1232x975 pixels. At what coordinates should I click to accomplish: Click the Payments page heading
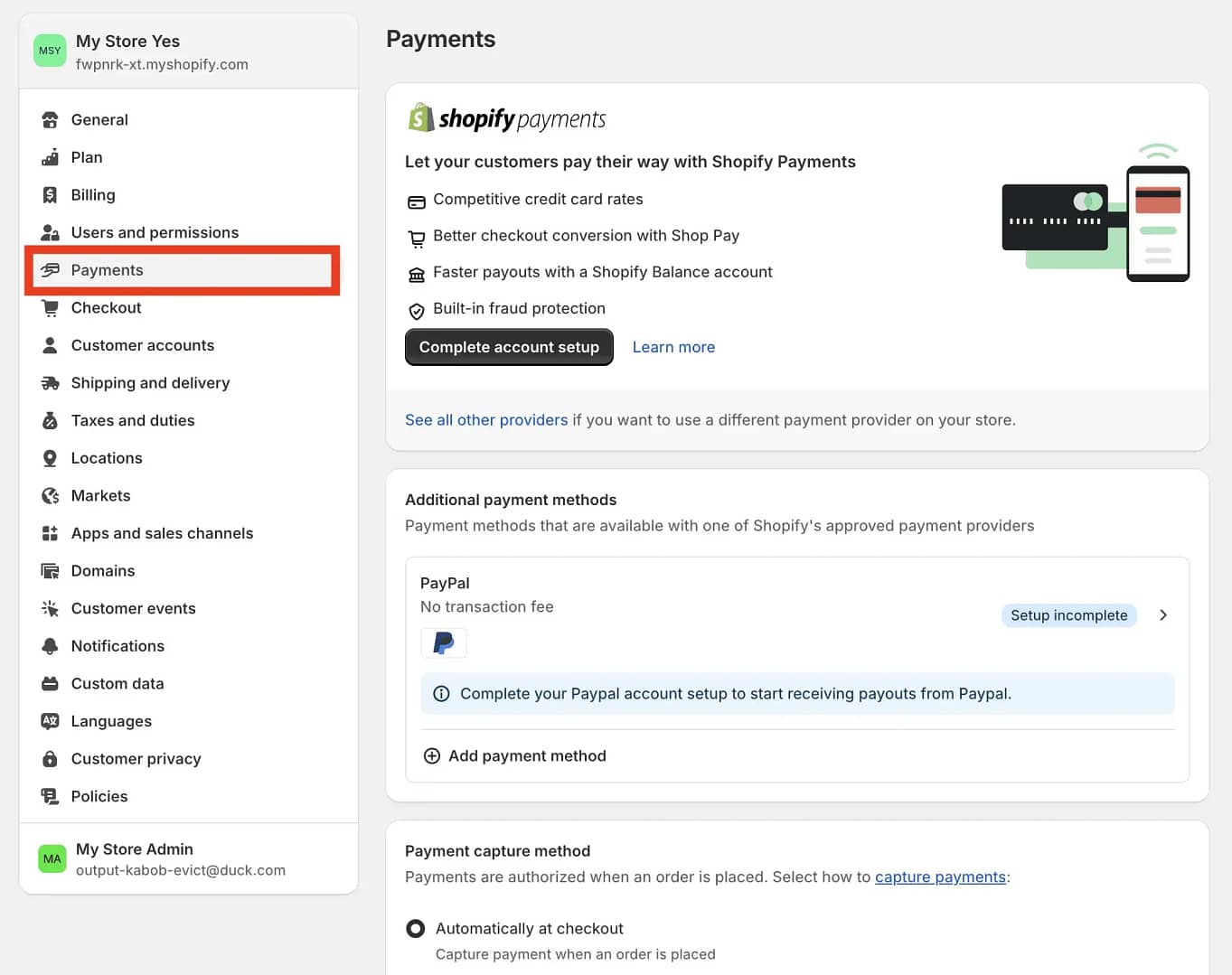[441, 39]
